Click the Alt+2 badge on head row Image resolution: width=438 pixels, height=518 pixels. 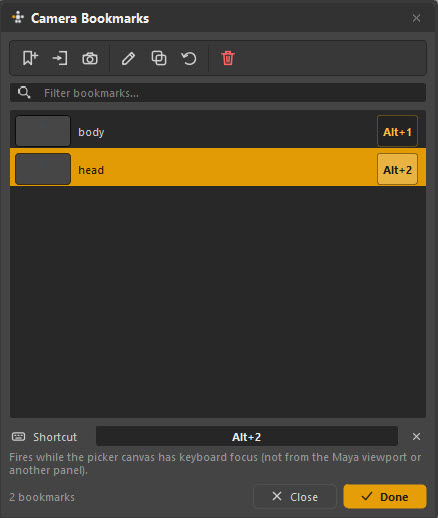397,169
